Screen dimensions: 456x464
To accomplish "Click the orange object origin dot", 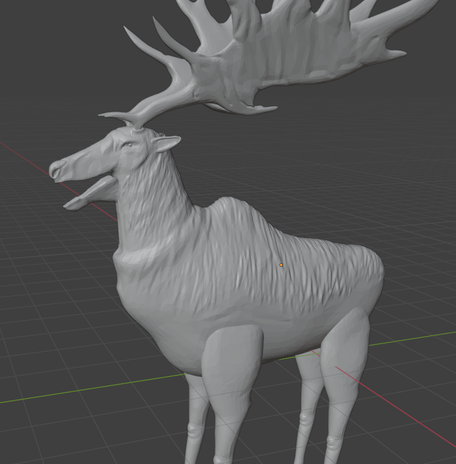I will (281, 265).
